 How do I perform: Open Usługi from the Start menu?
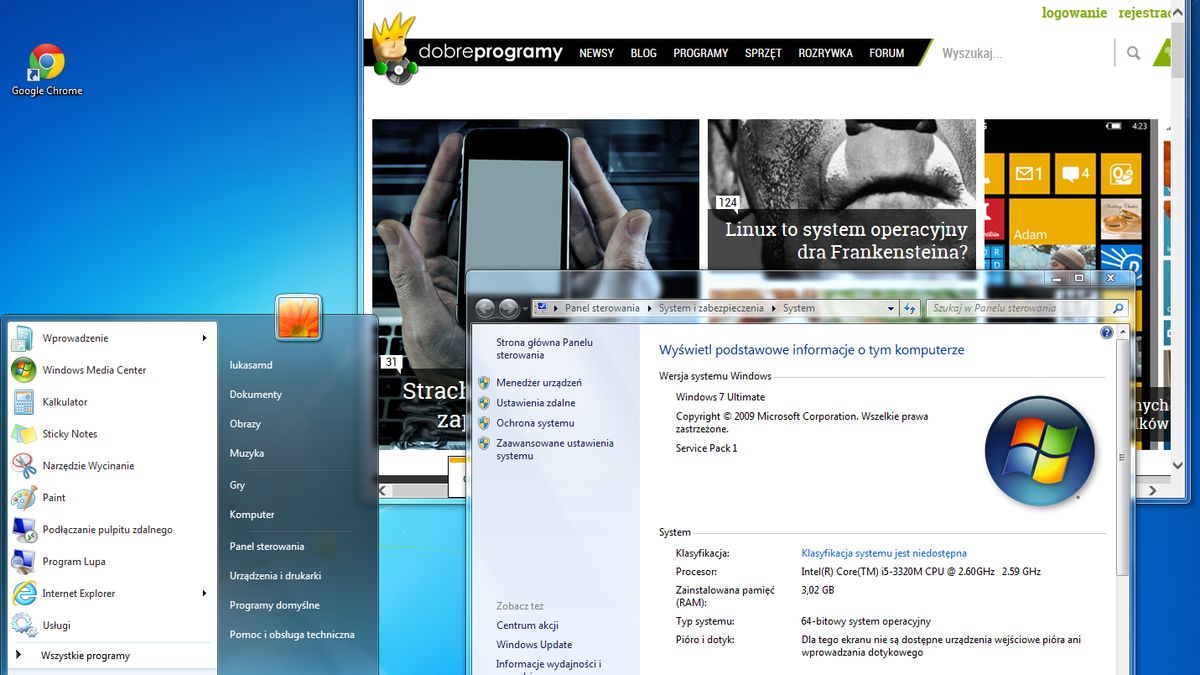coord(56,626)
